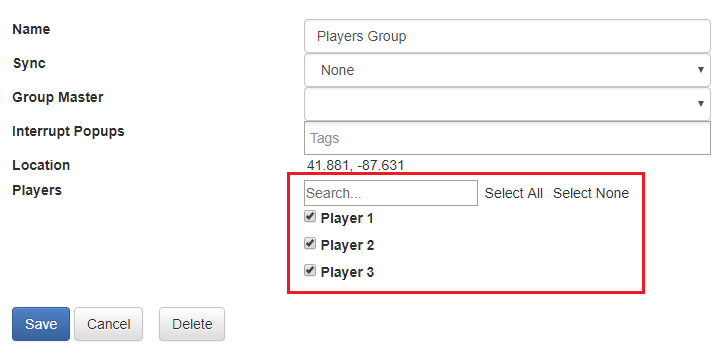Toggle the Player 3 checkbox
Image resolution: width=722 pixels, height=364 pixels.
310,270
